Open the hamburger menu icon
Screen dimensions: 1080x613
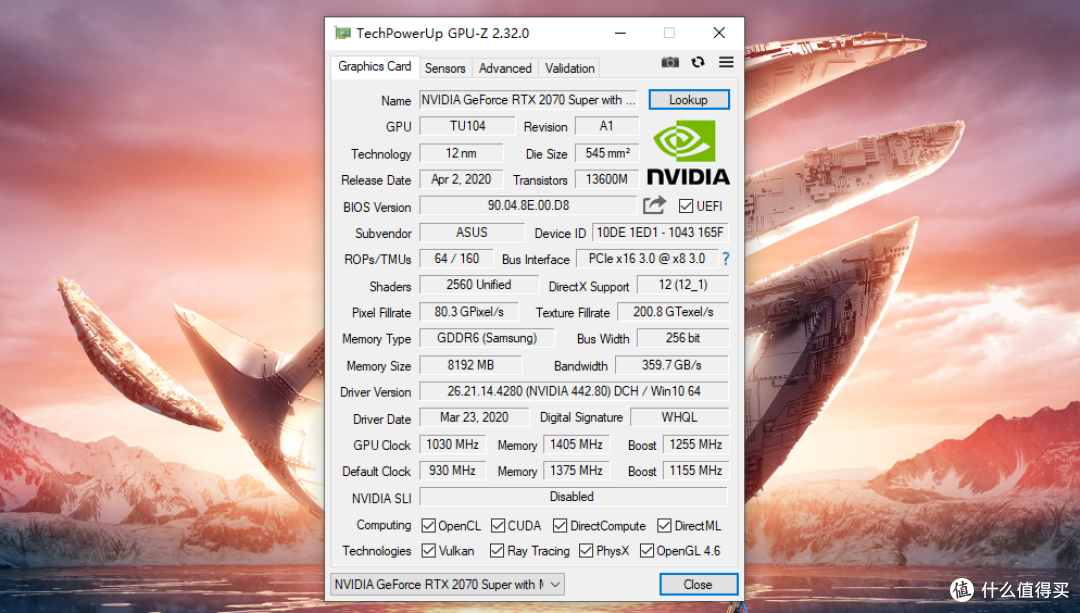(726, 62)
